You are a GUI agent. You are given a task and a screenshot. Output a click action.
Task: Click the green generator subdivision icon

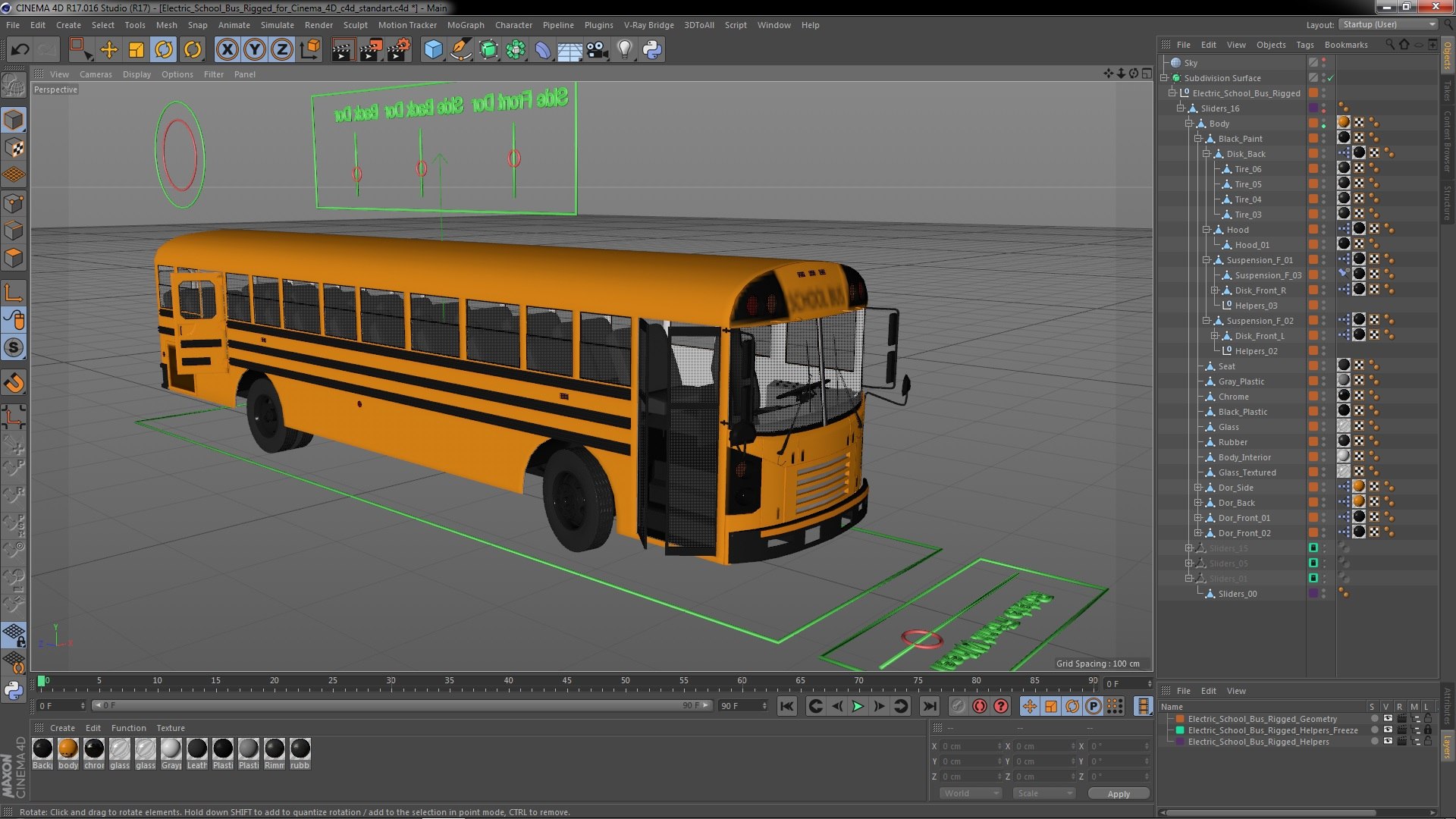tap(488, 50)
